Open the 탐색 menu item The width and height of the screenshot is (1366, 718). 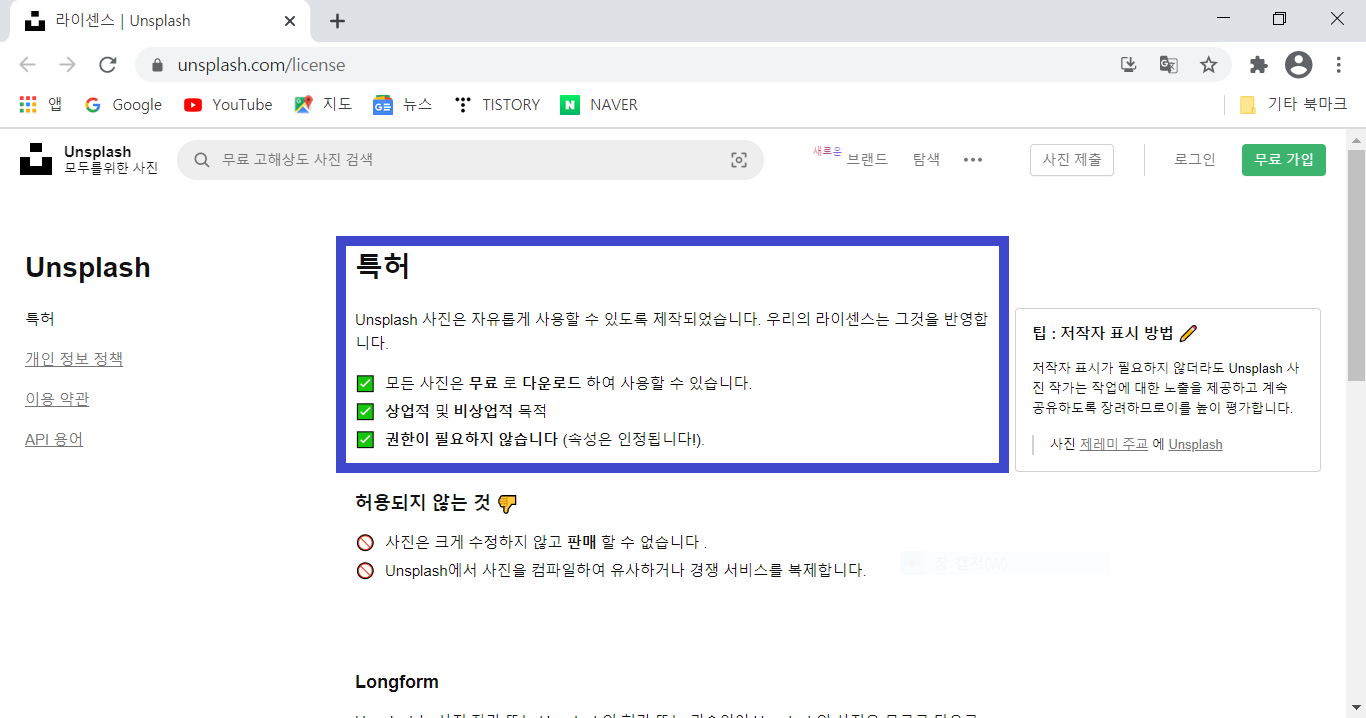coord(926,159)
